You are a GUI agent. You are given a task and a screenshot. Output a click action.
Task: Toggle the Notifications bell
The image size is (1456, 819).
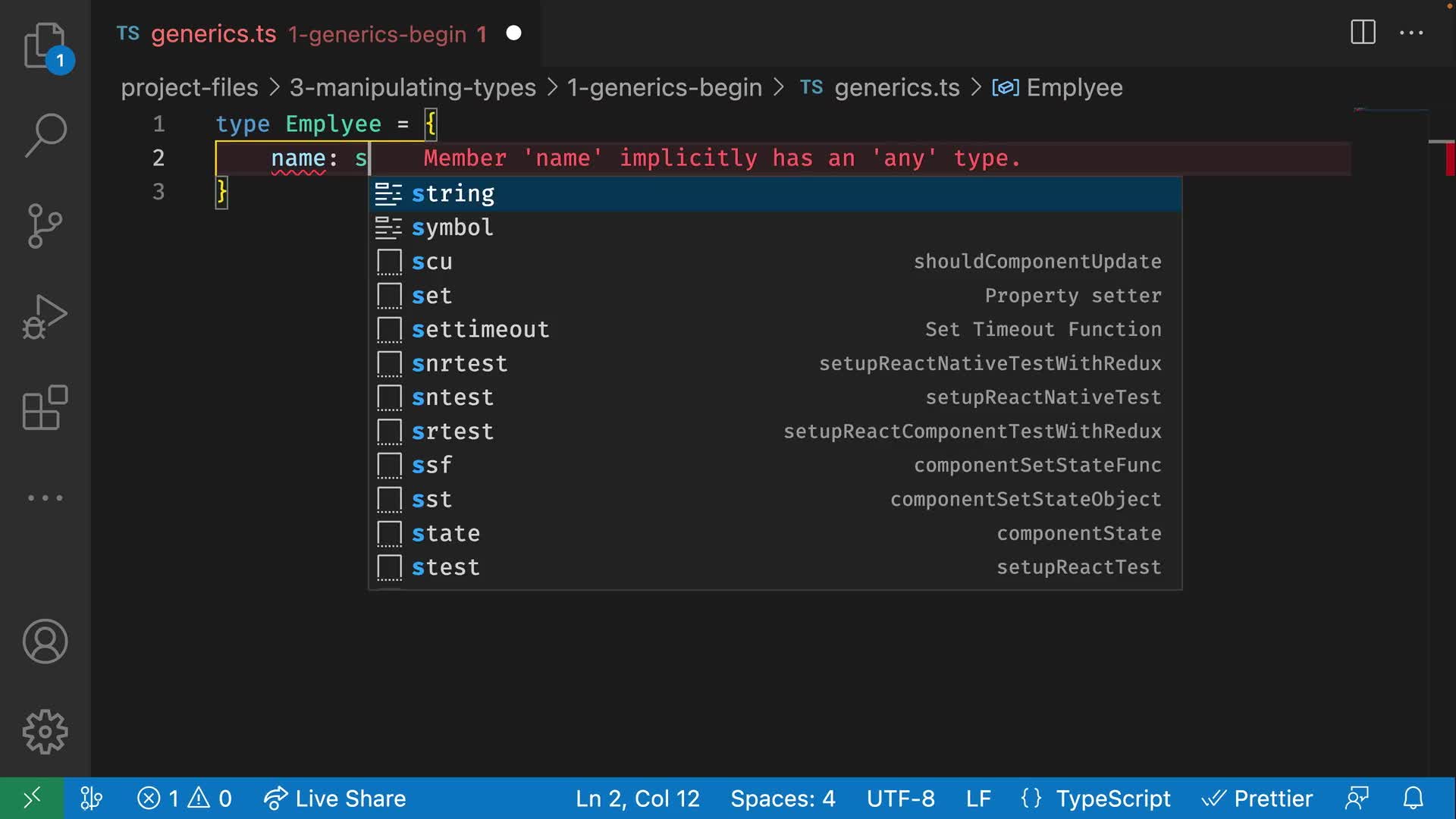1414,798
